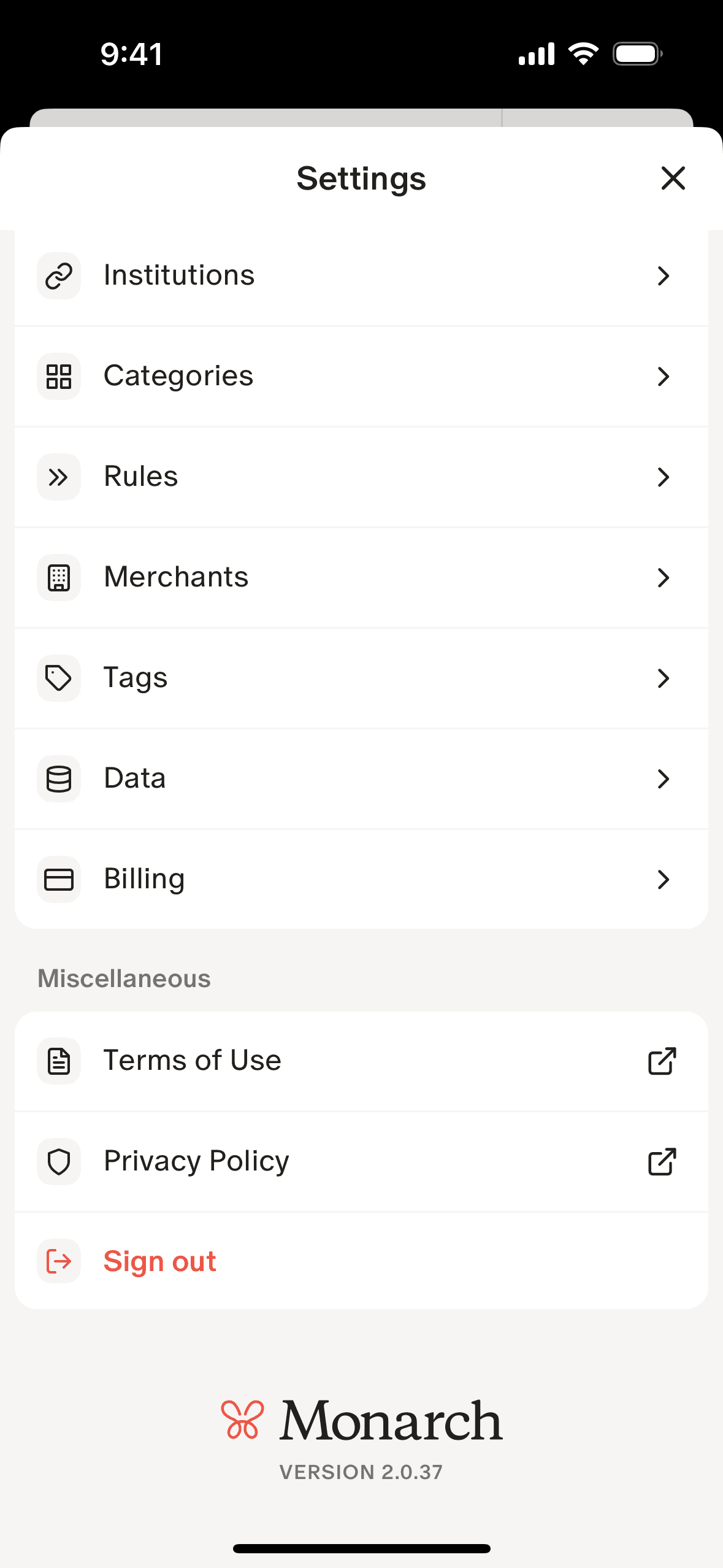This screenshot has height=1568, width=723.
Task: Click the document icon beside Terms of Use
Action: [59, 1061]
